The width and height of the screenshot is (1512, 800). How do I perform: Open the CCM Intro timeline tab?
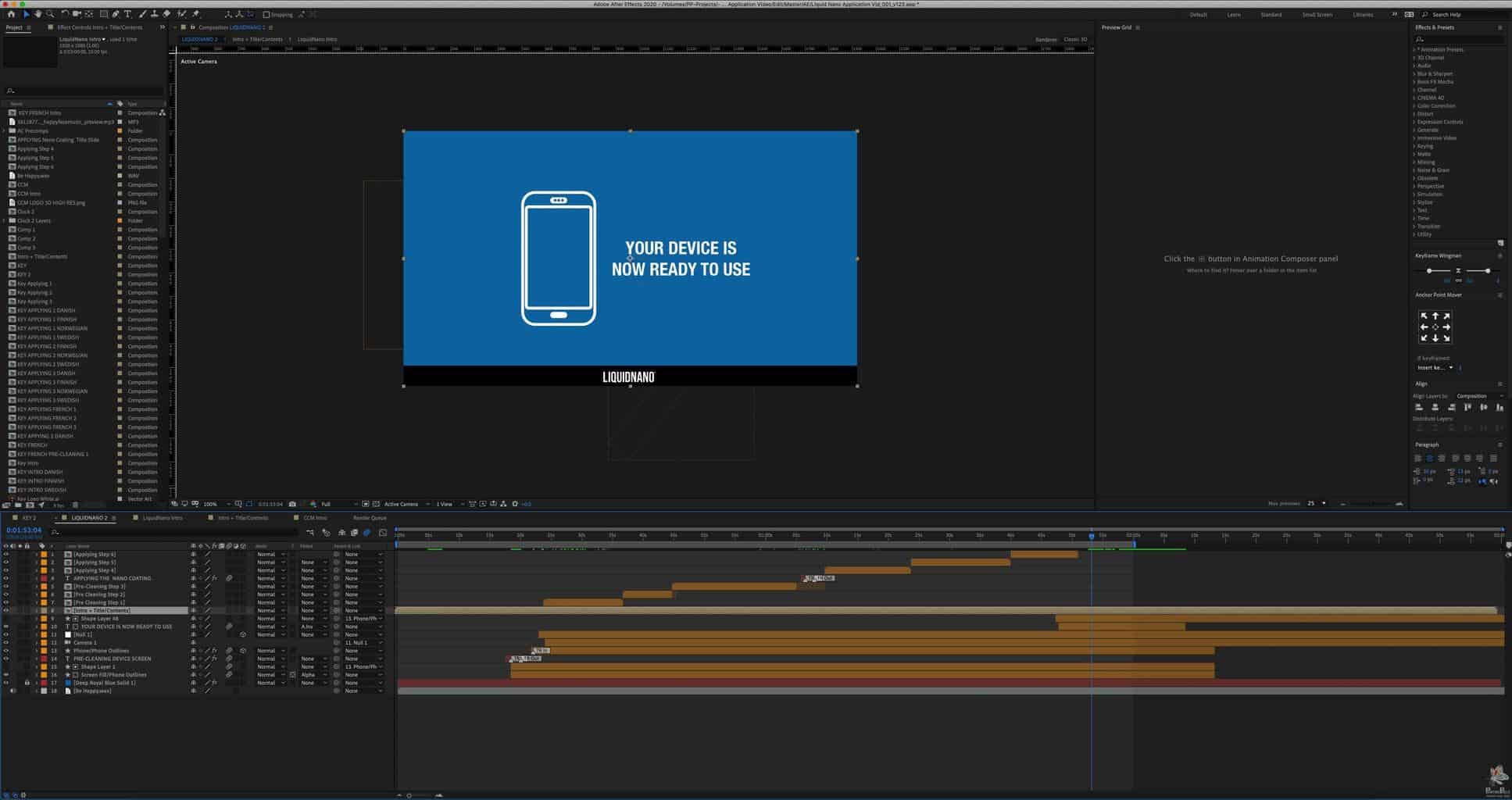pyautogui.click(x=315, y=518)
